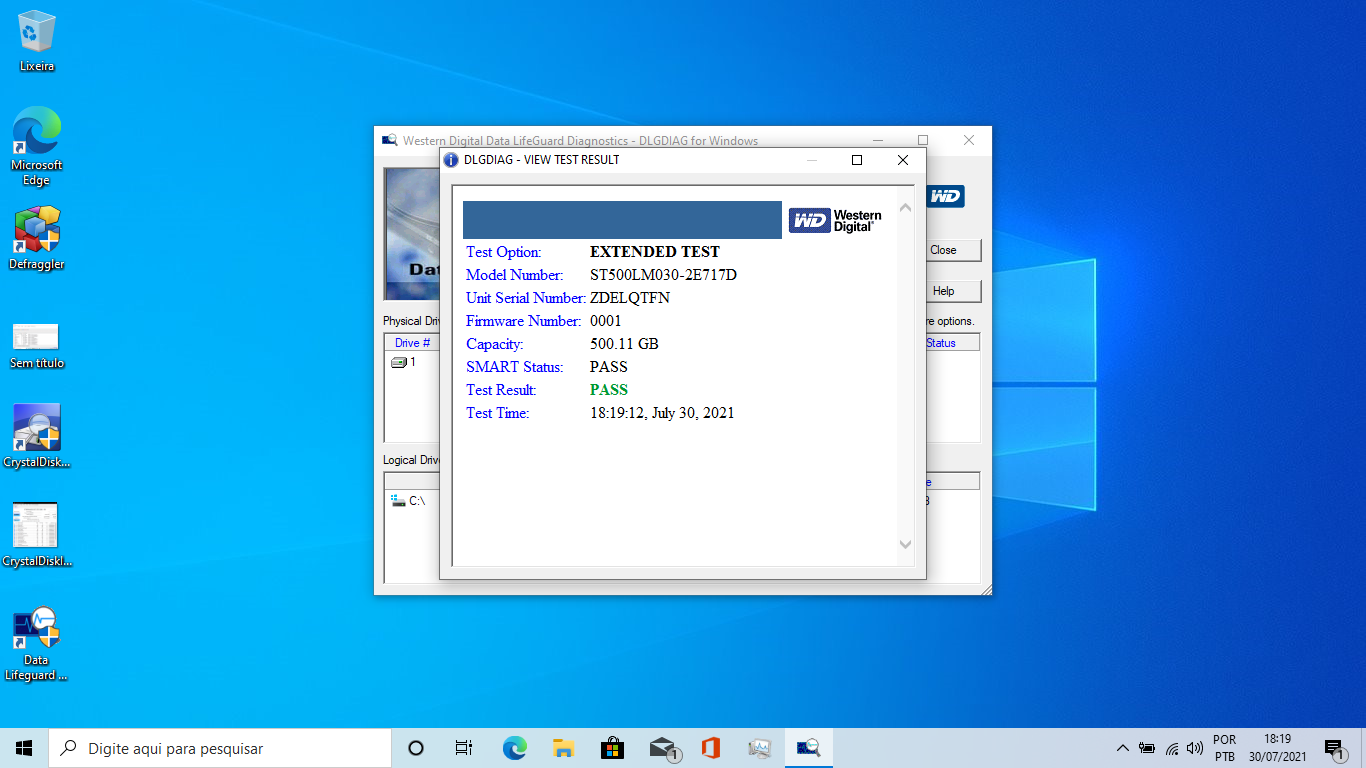Close the main DLGDIAG for Windows window

pos(969,140)
